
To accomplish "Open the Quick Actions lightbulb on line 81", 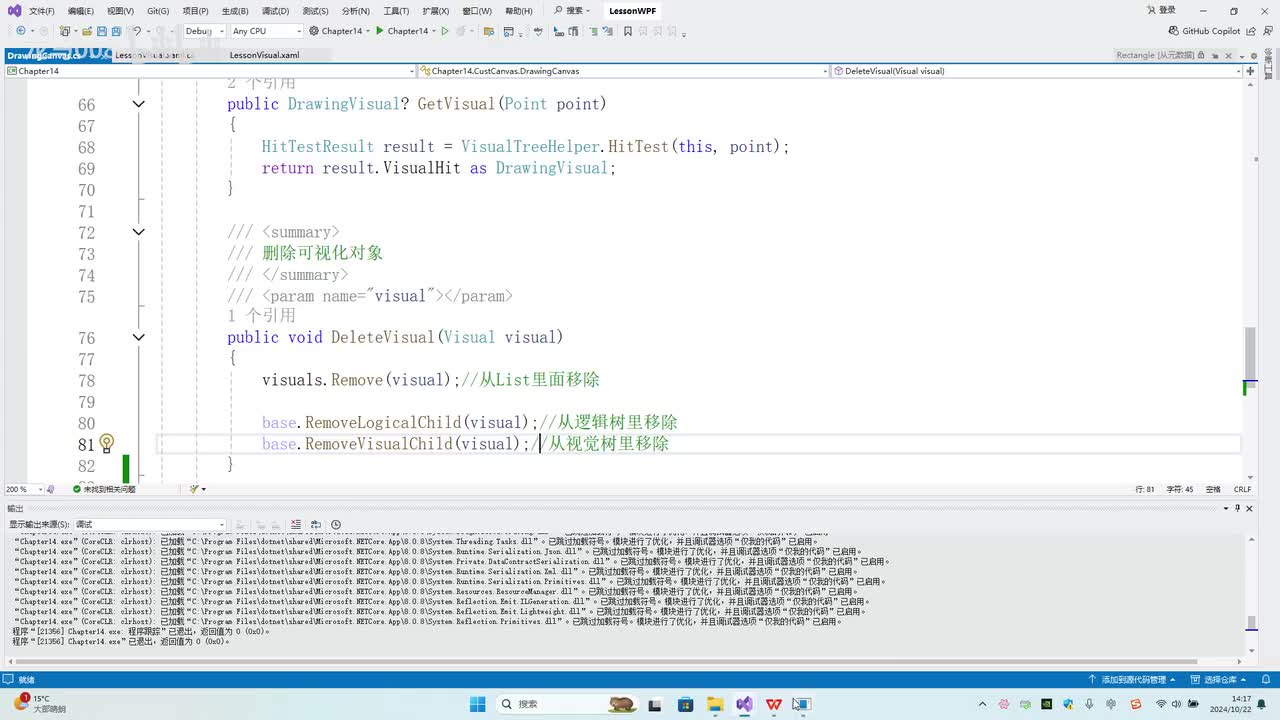I will point(106,443).
